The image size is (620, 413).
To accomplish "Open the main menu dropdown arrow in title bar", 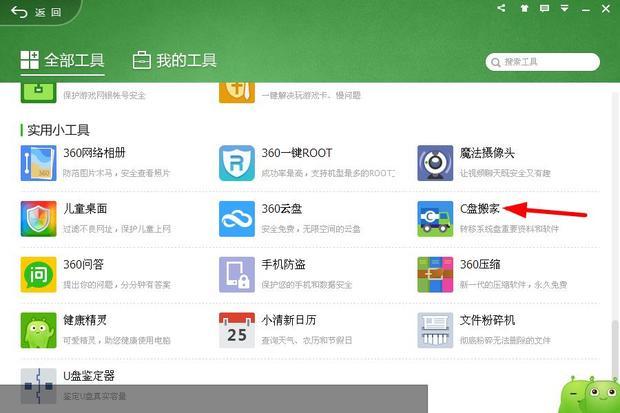I will point(565,8).
